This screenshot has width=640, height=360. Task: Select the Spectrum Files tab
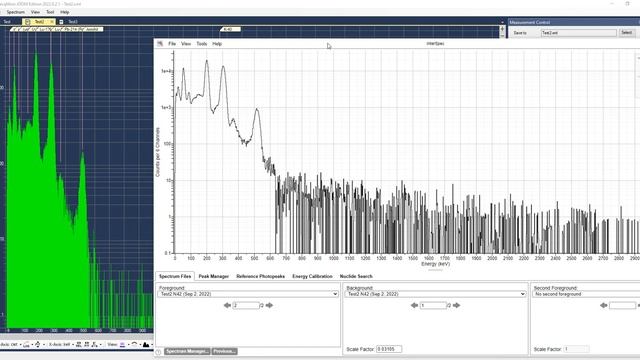[175, 276]
